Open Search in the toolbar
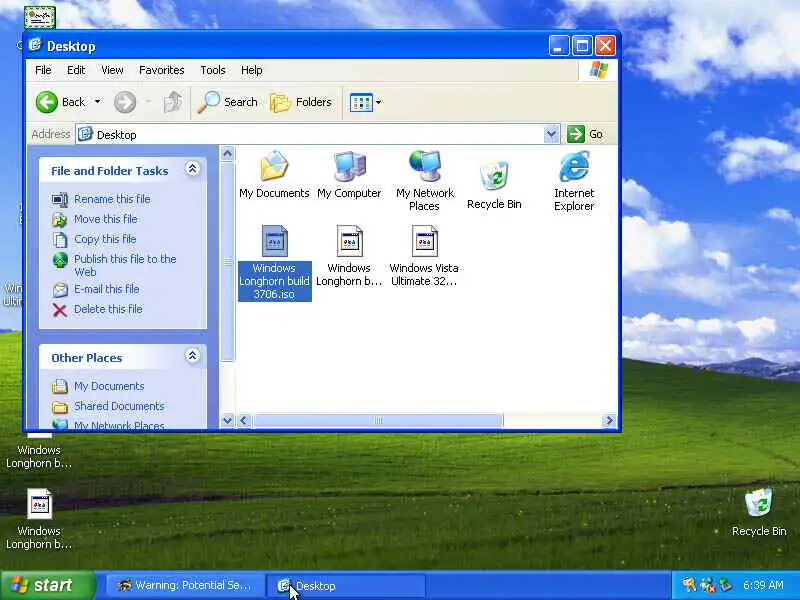Image resolution: width=800 pixels, height=600 pixels. 228,102
